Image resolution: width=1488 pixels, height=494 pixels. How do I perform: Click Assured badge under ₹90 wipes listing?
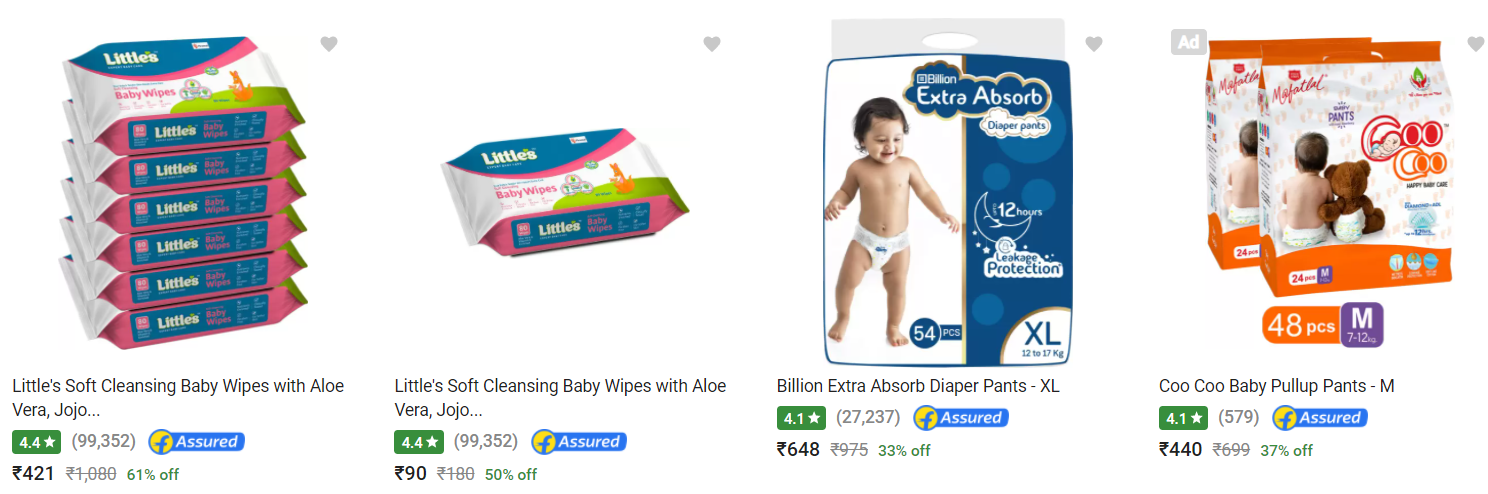[579, 441]
